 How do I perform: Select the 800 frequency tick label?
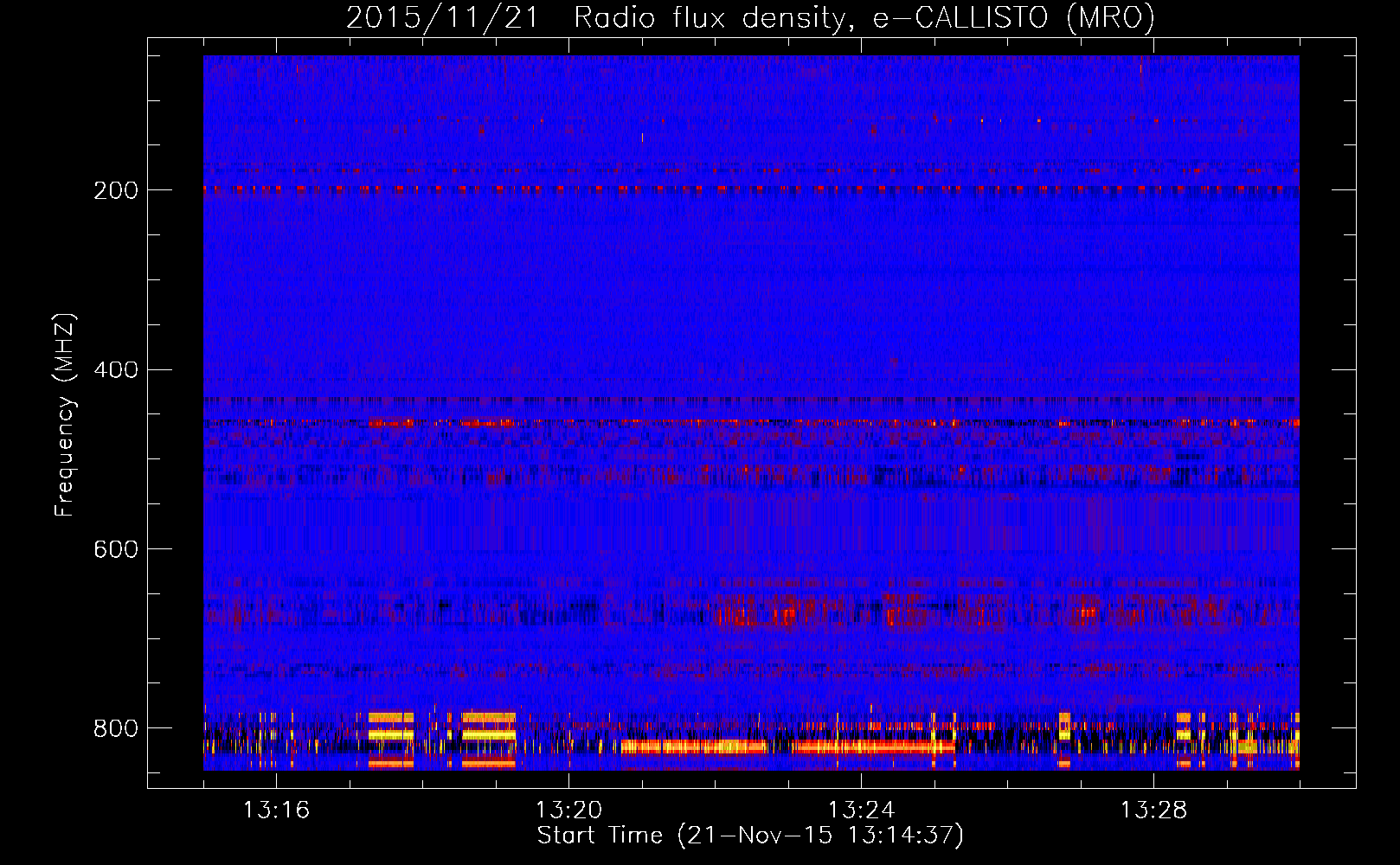[x=116, y=728]
